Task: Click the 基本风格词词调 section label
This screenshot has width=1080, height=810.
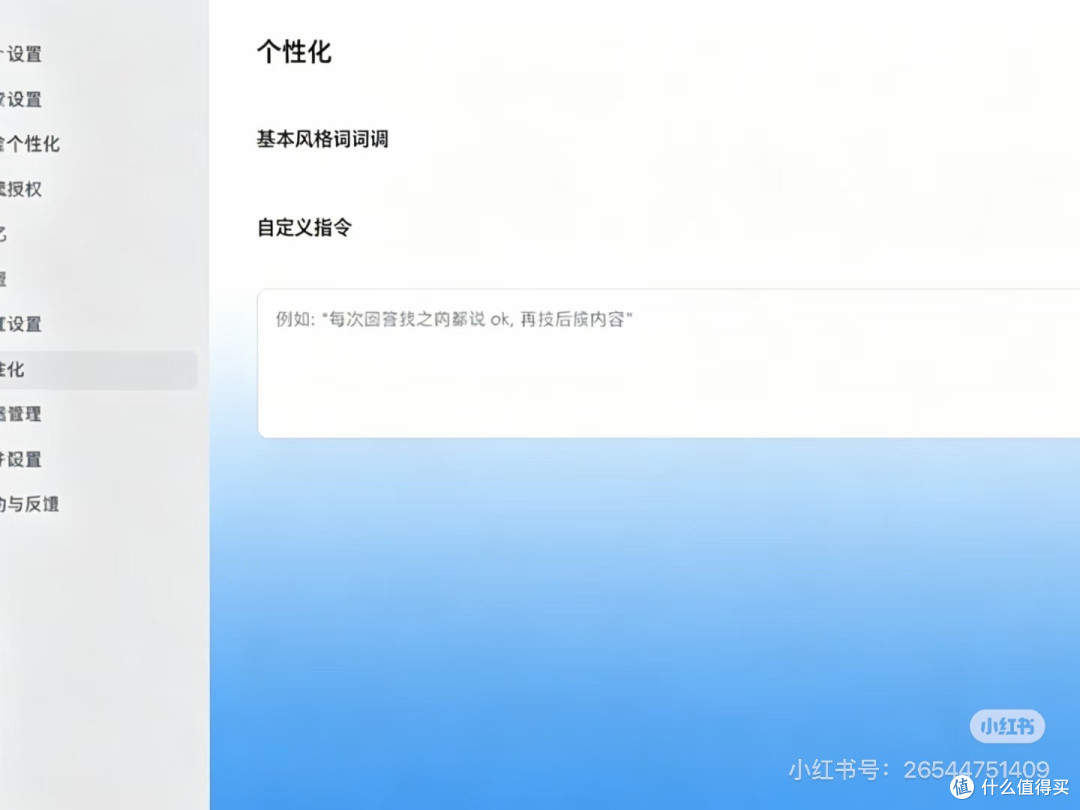Action: (x=322, y=139)
